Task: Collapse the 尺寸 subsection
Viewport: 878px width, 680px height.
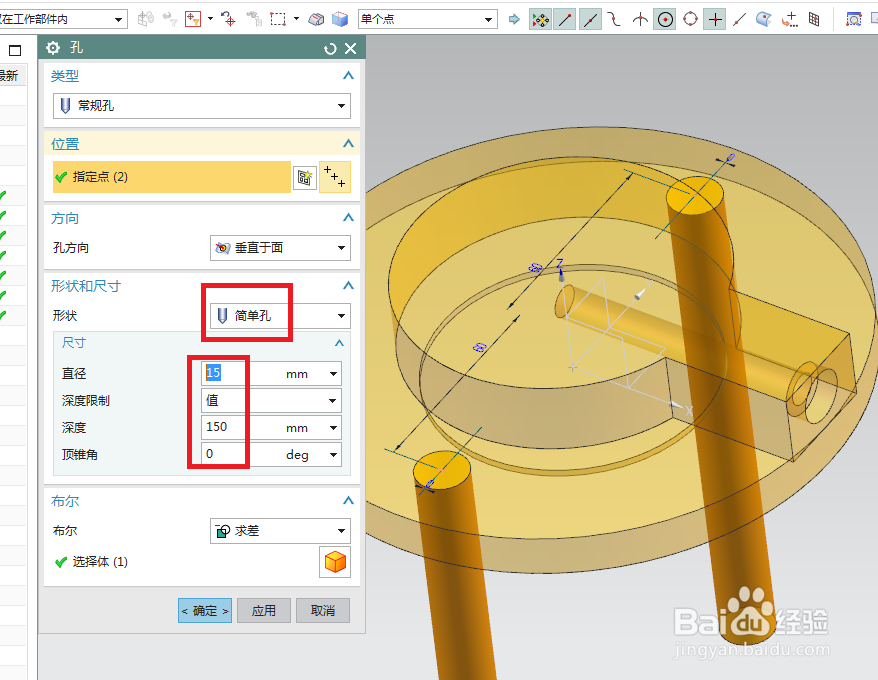Action: [x=339, y=343]
